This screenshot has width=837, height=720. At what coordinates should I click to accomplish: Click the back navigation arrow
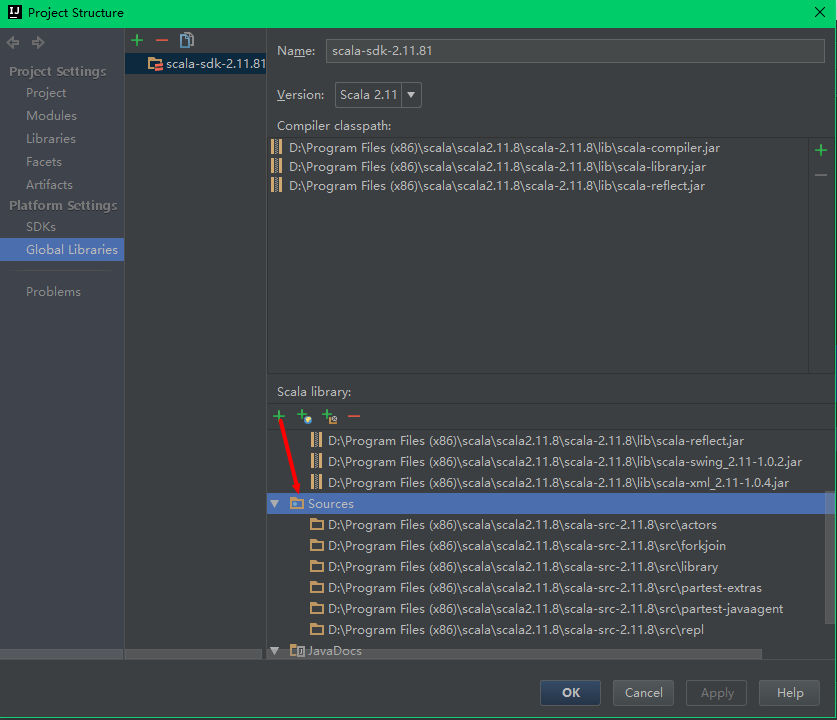13,42
